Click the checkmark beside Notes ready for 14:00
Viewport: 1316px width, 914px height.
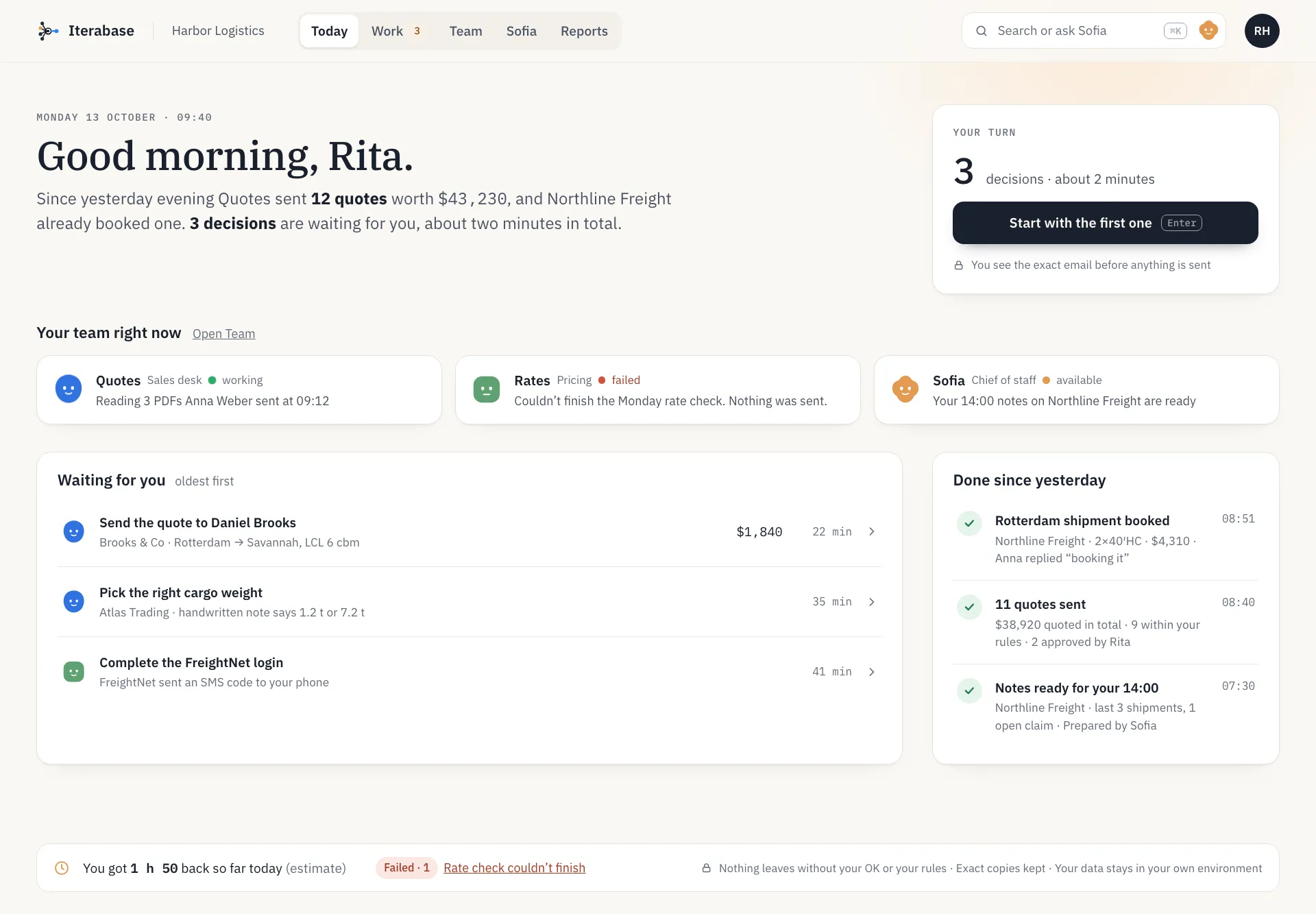click(969, 690)
